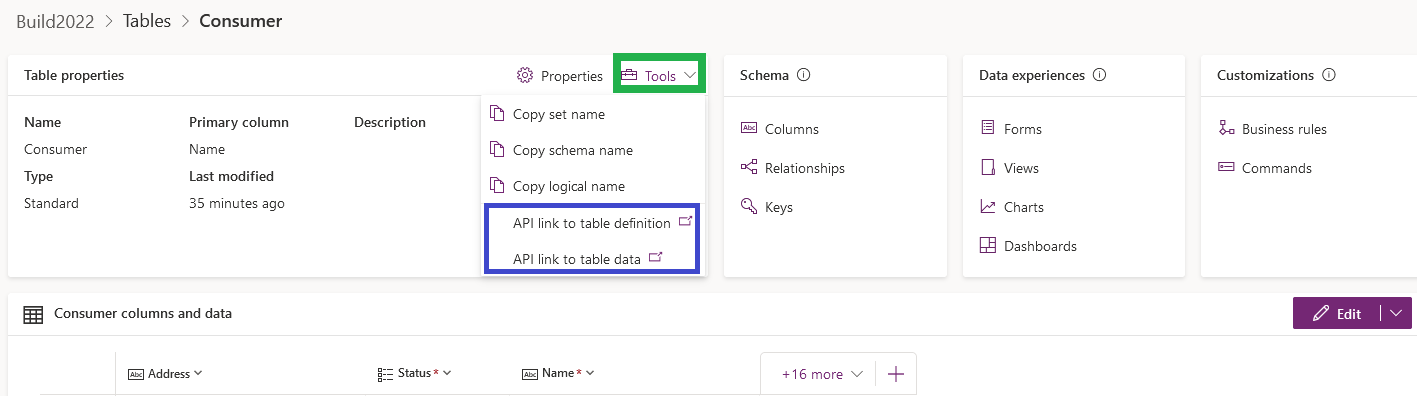Click the Edit button
This screenshot has height=406, width=1417.
[x=1337, y=313]
